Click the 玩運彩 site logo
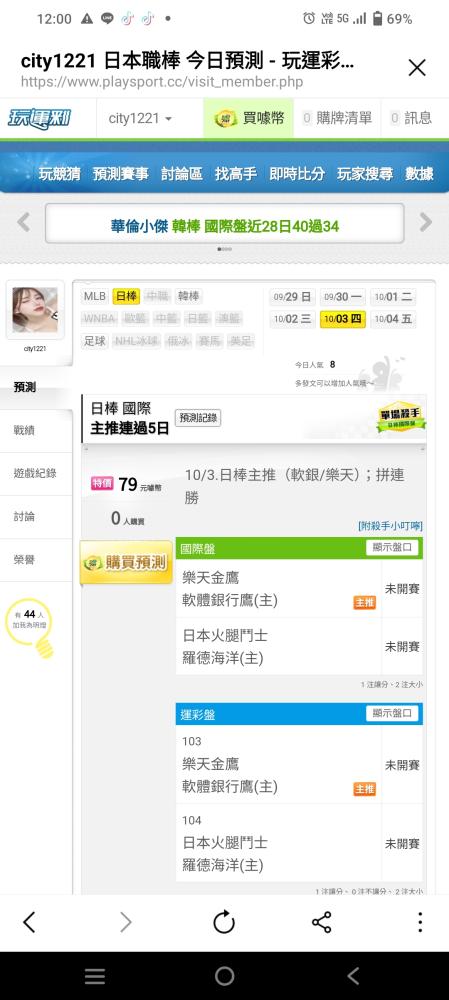Image resolution: width=449 pixels, height=1000 pixels. pyautogui.click(x=40, y=119)
